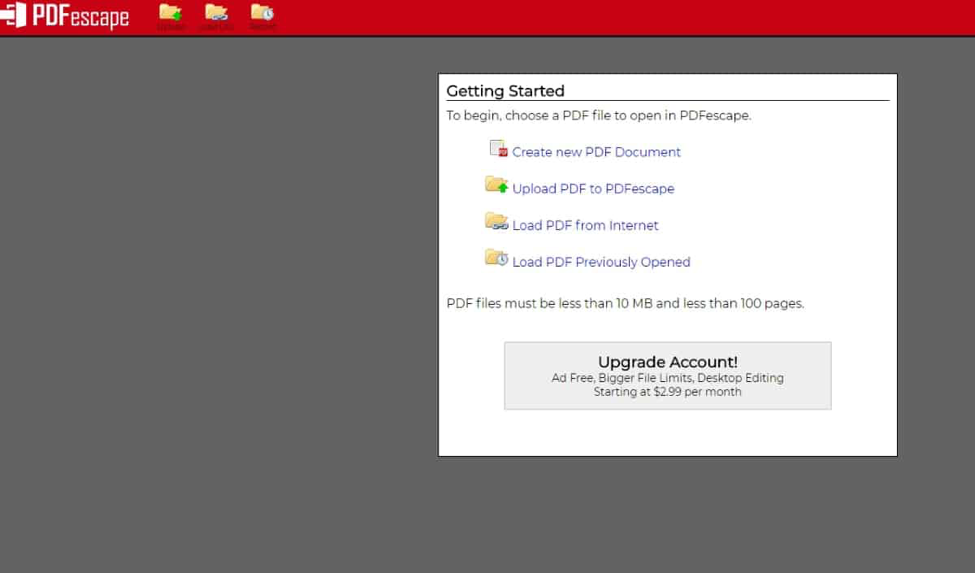Click the Recent folder icon in the top toolbar
Image resolution: width=975 pixels, height=573 pixels.
262,12
